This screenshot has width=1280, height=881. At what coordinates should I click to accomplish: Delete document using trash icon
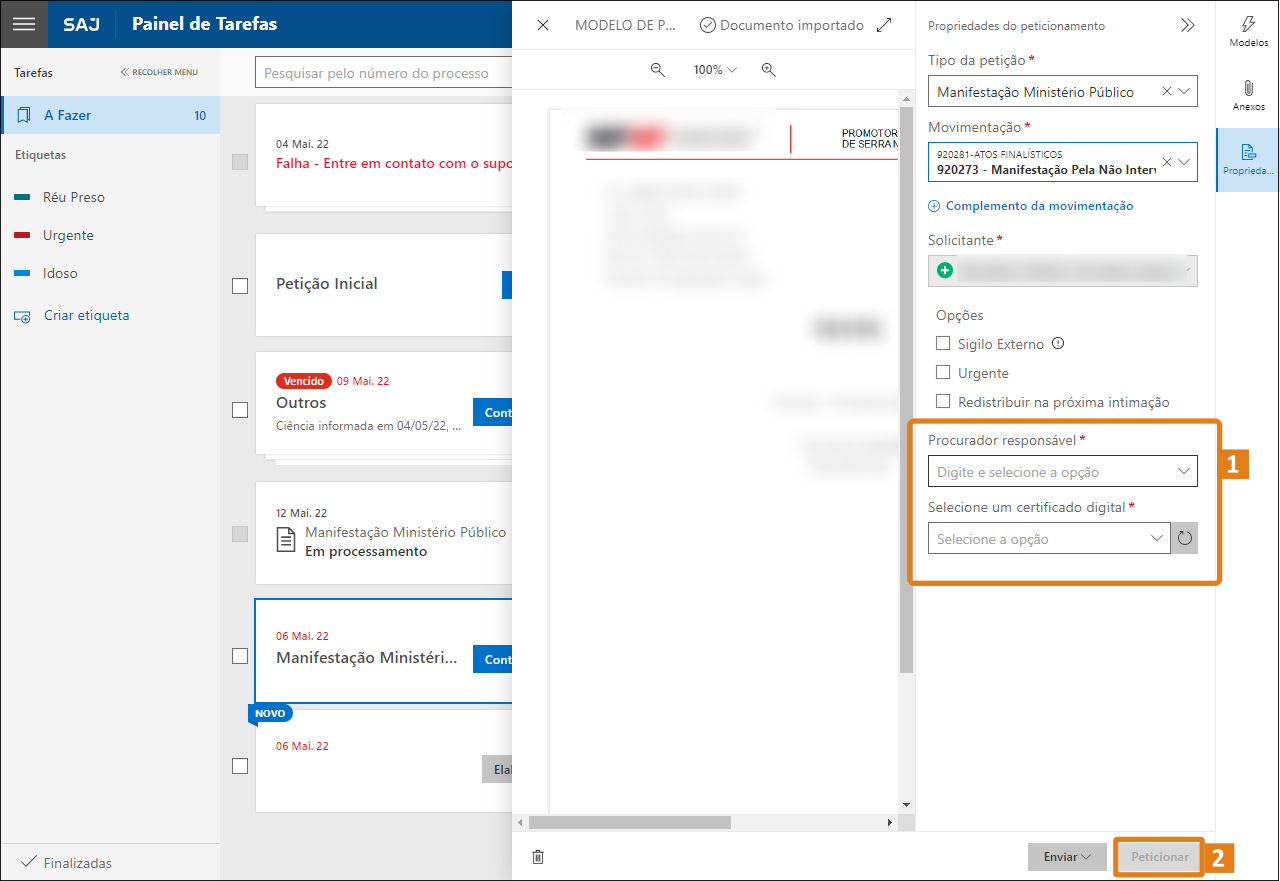(538, 857)
